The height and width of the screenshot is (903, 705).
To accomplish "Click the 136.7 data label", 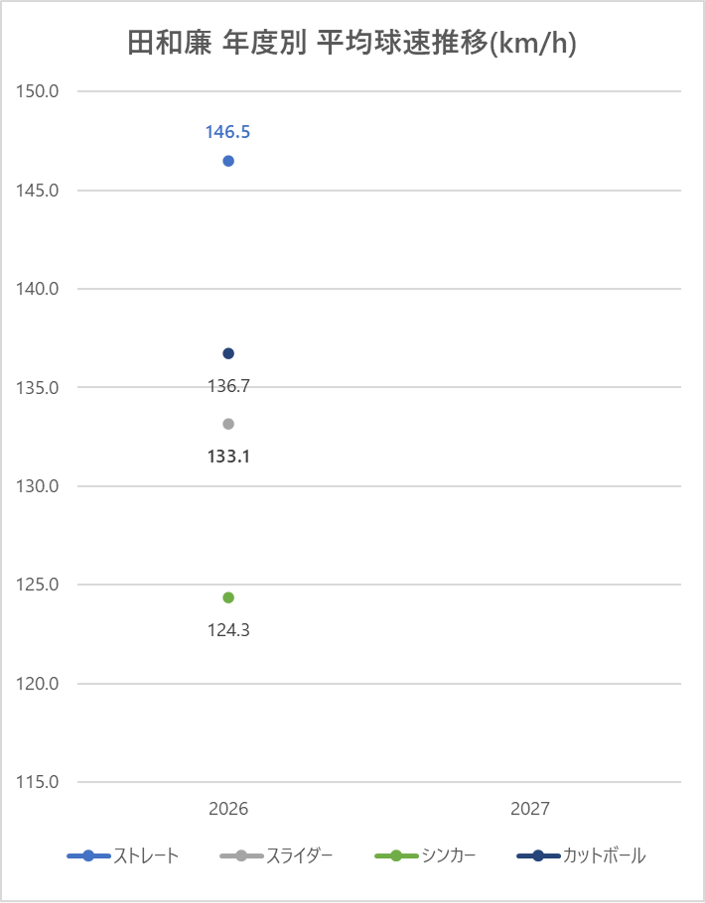I will 227,386.
